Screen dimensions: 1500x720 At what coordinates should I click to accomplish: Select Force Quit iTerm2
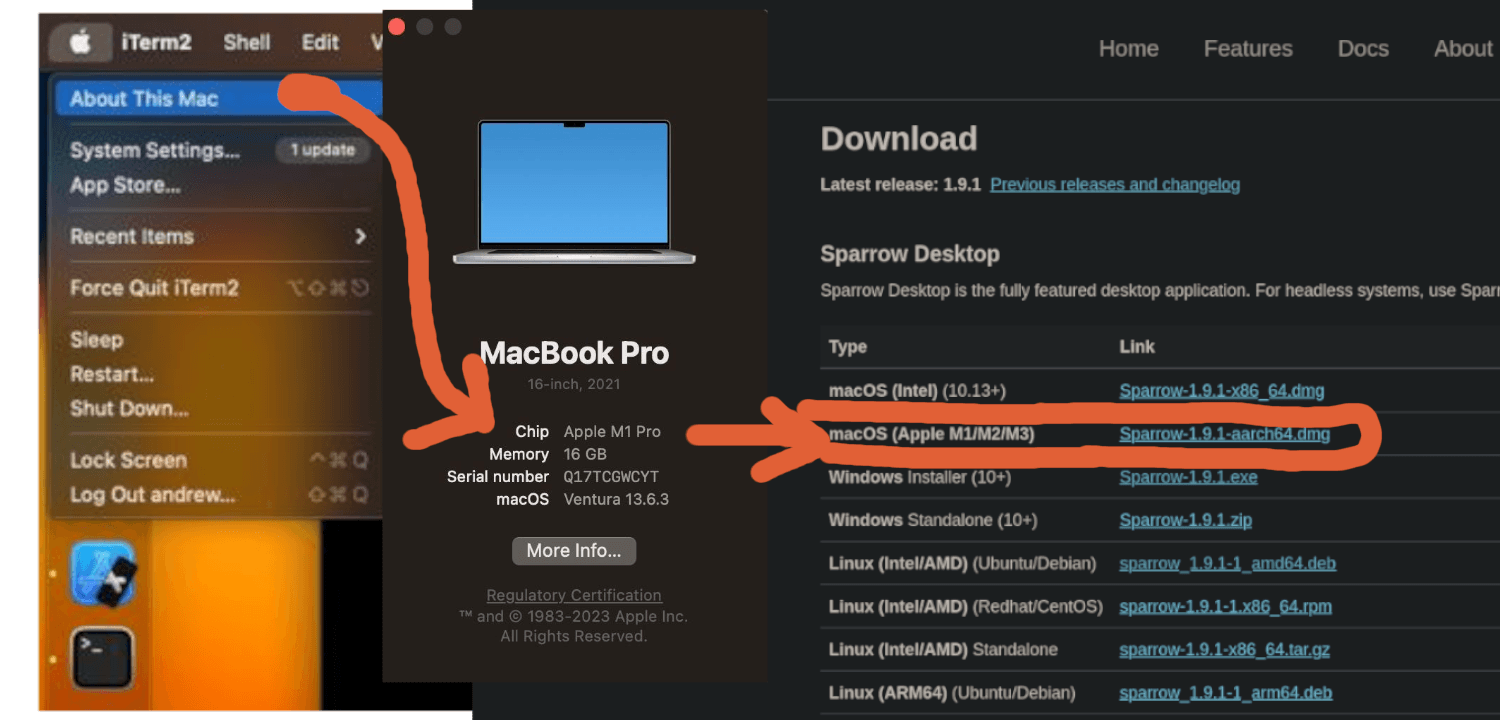coord(154,288)
